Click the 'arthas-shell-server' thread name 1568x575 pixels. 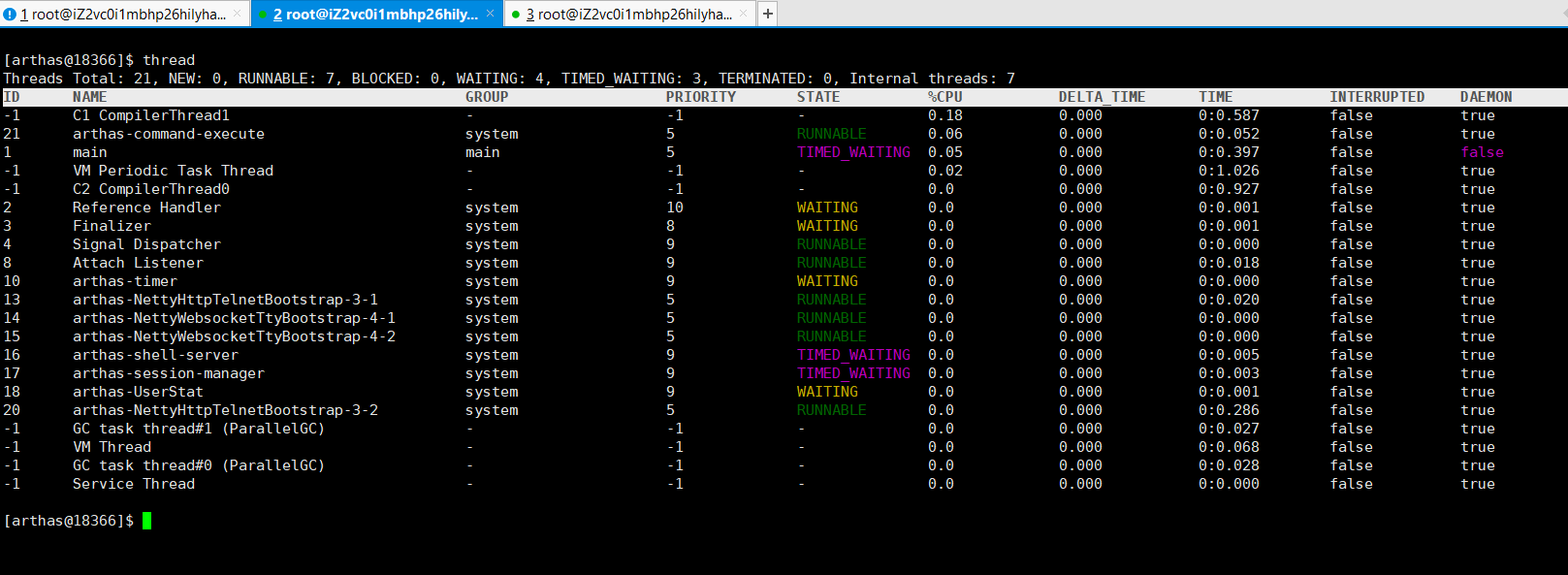pyautogui.click(x=155, y=355)
